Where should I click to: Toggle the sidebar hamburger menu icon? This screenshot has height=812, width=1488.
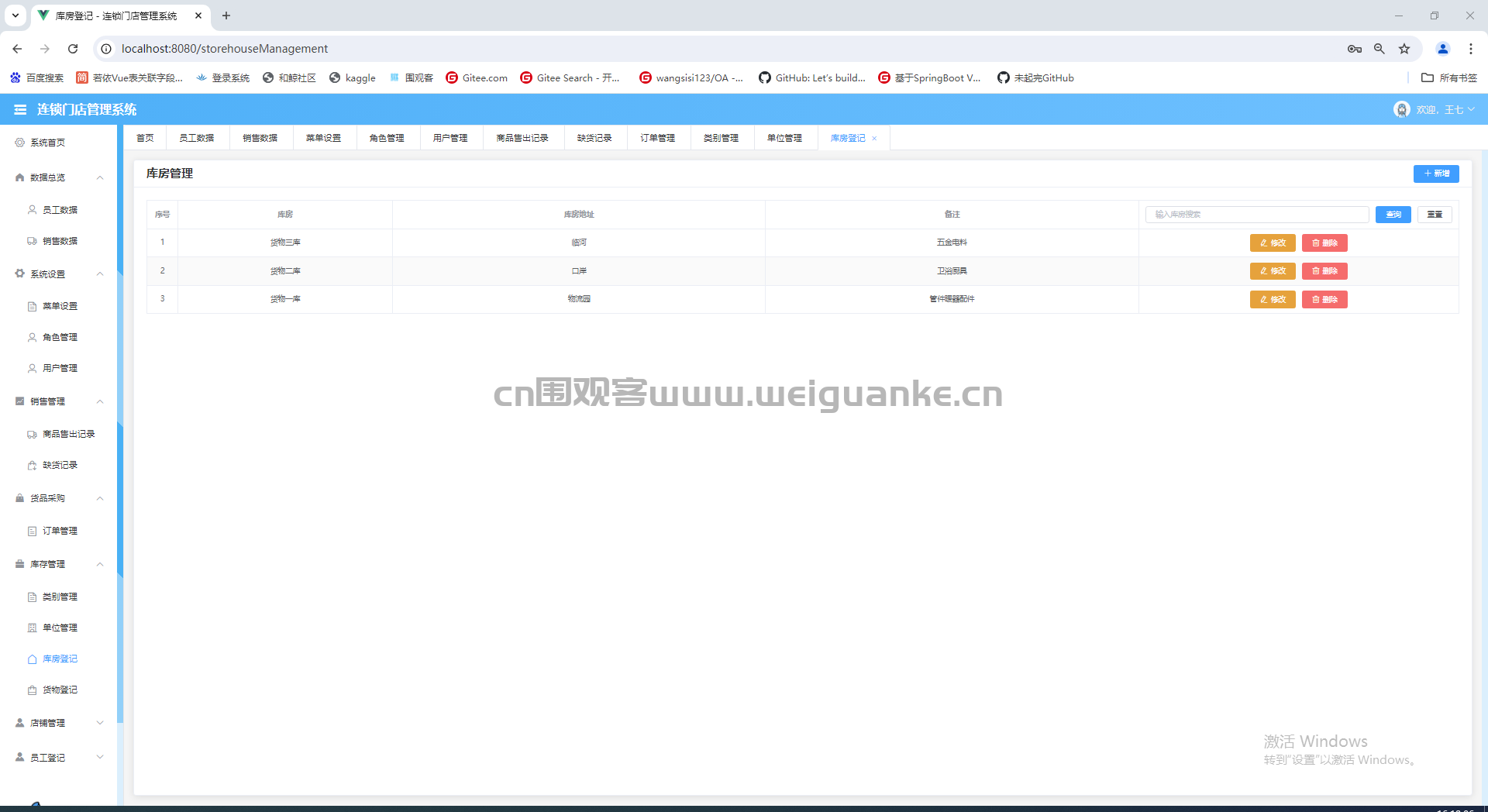20,110
